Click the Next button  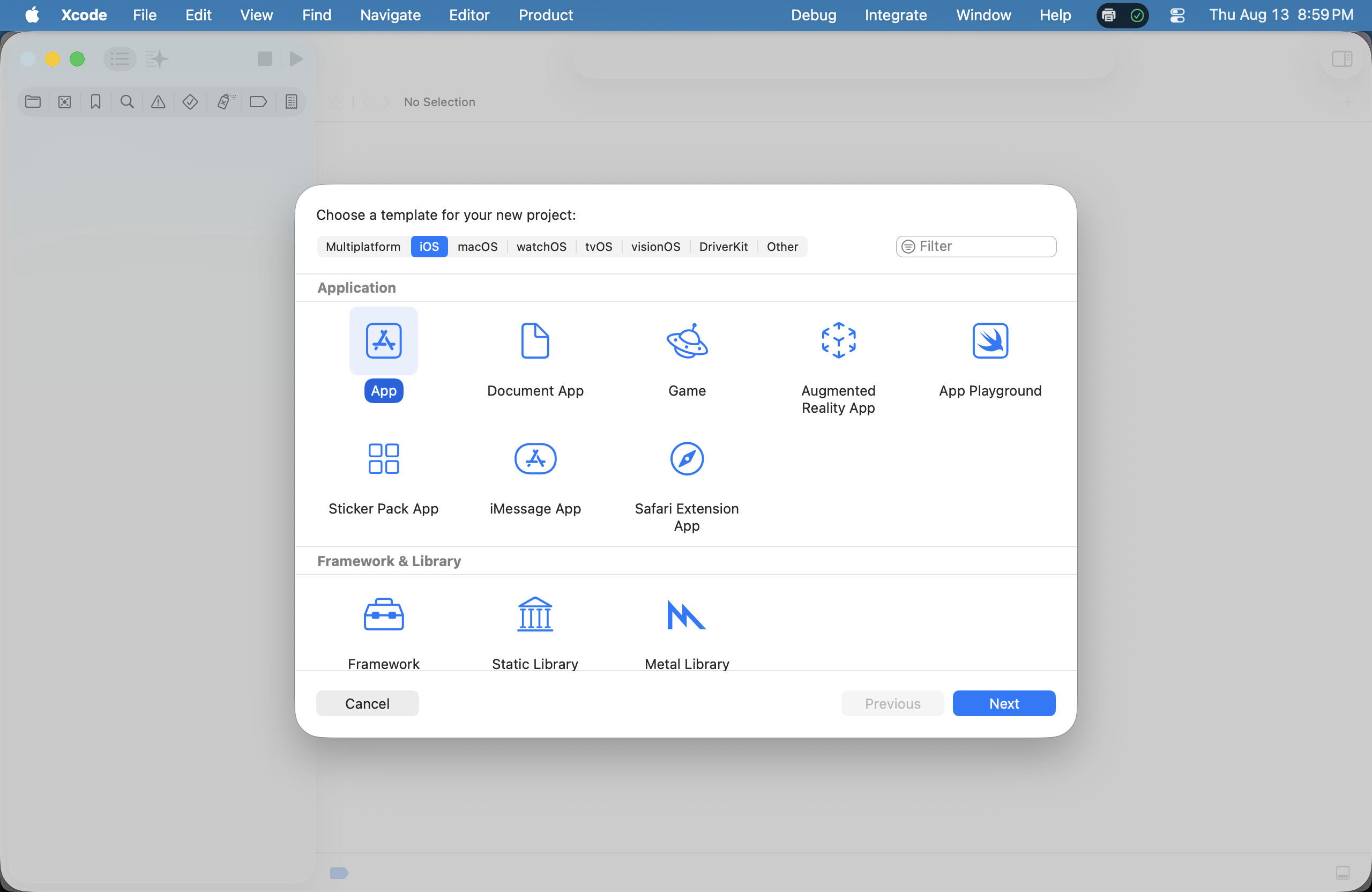(x=1004, y=703)
